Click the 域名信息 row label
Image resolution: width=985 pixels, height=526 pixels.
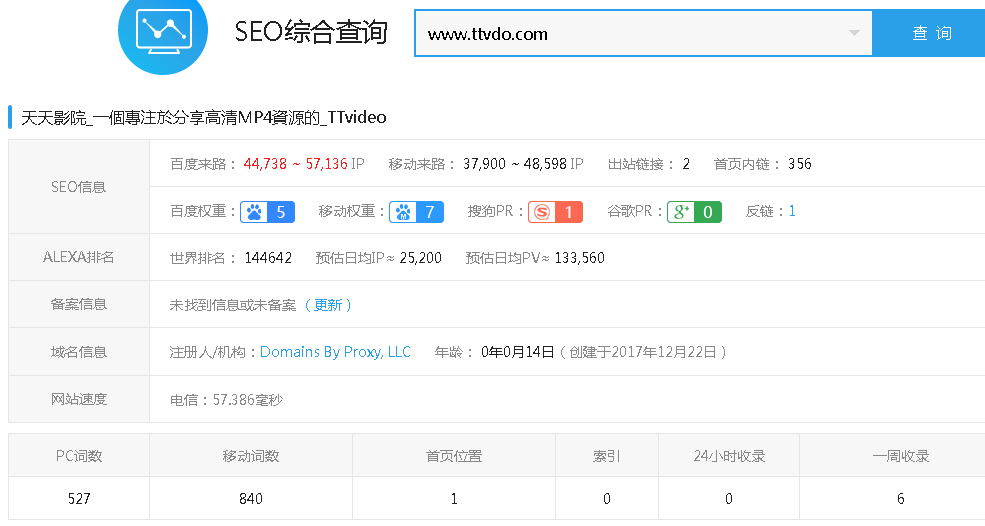tap(79, 351)
